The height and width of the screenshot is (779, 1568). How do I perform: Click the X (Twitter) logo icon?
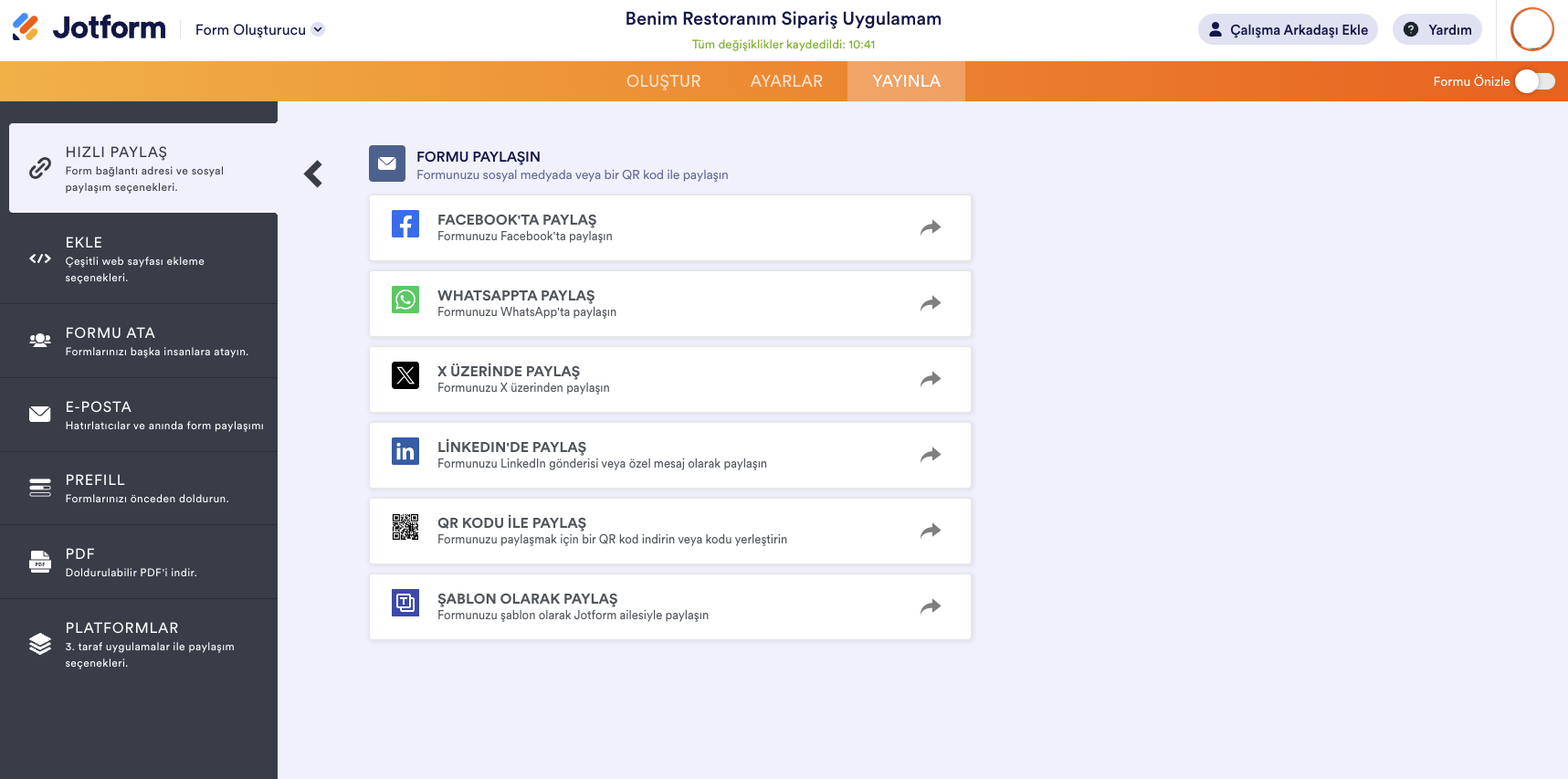(405, 375)
